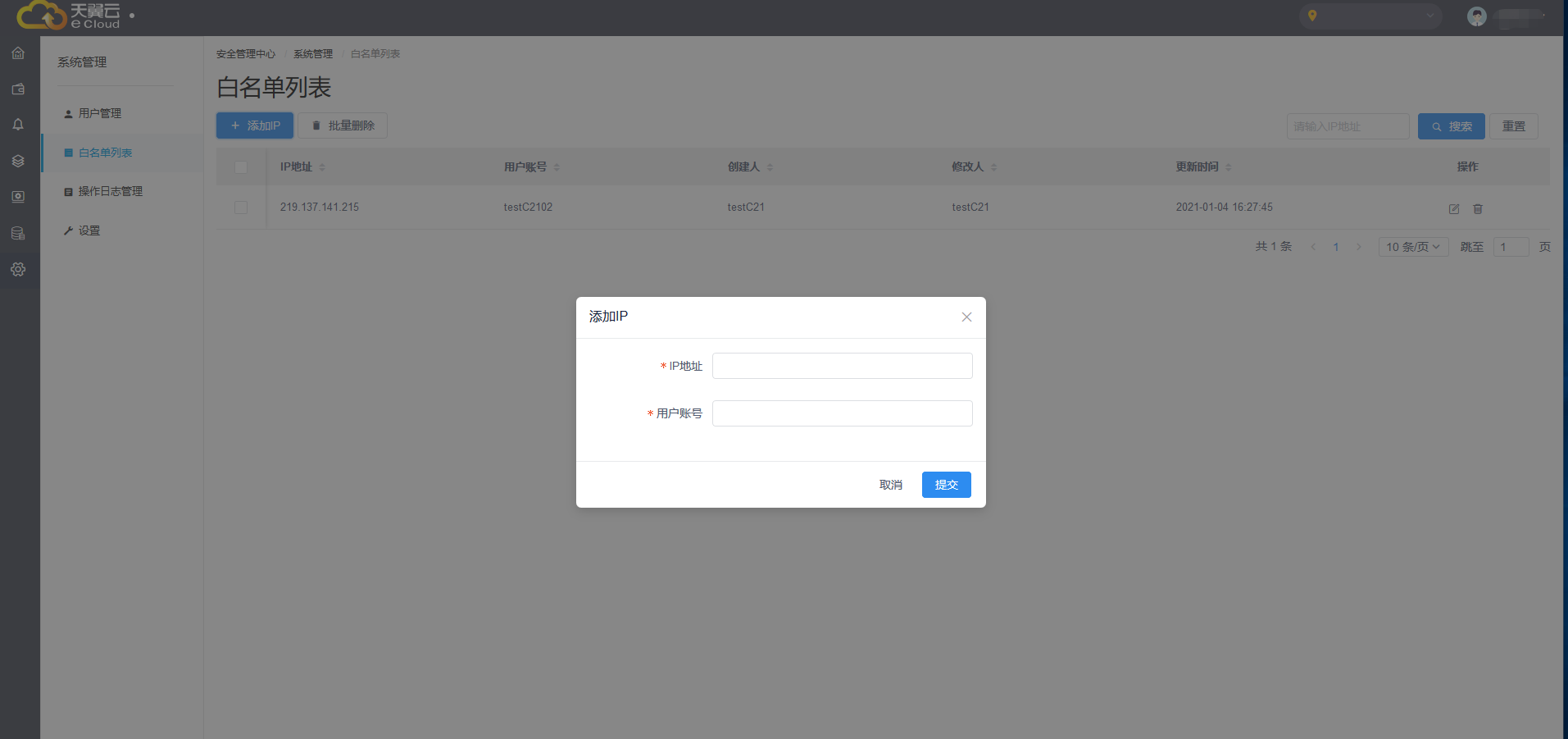Viewport: 1568px width, 739px height.
Task: Go to 操作日志管理 menu item
Action: pos(110,191)
